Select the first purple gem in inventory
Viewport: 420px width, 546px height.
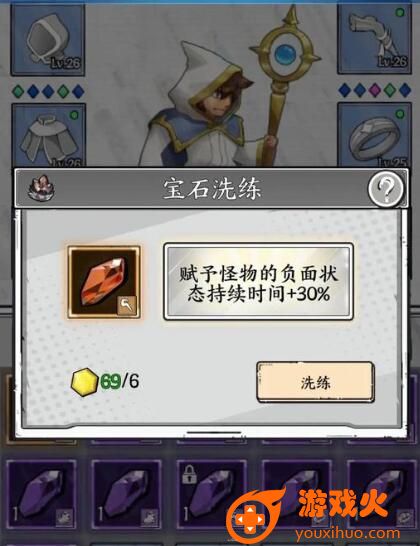[x=41, y=494]
